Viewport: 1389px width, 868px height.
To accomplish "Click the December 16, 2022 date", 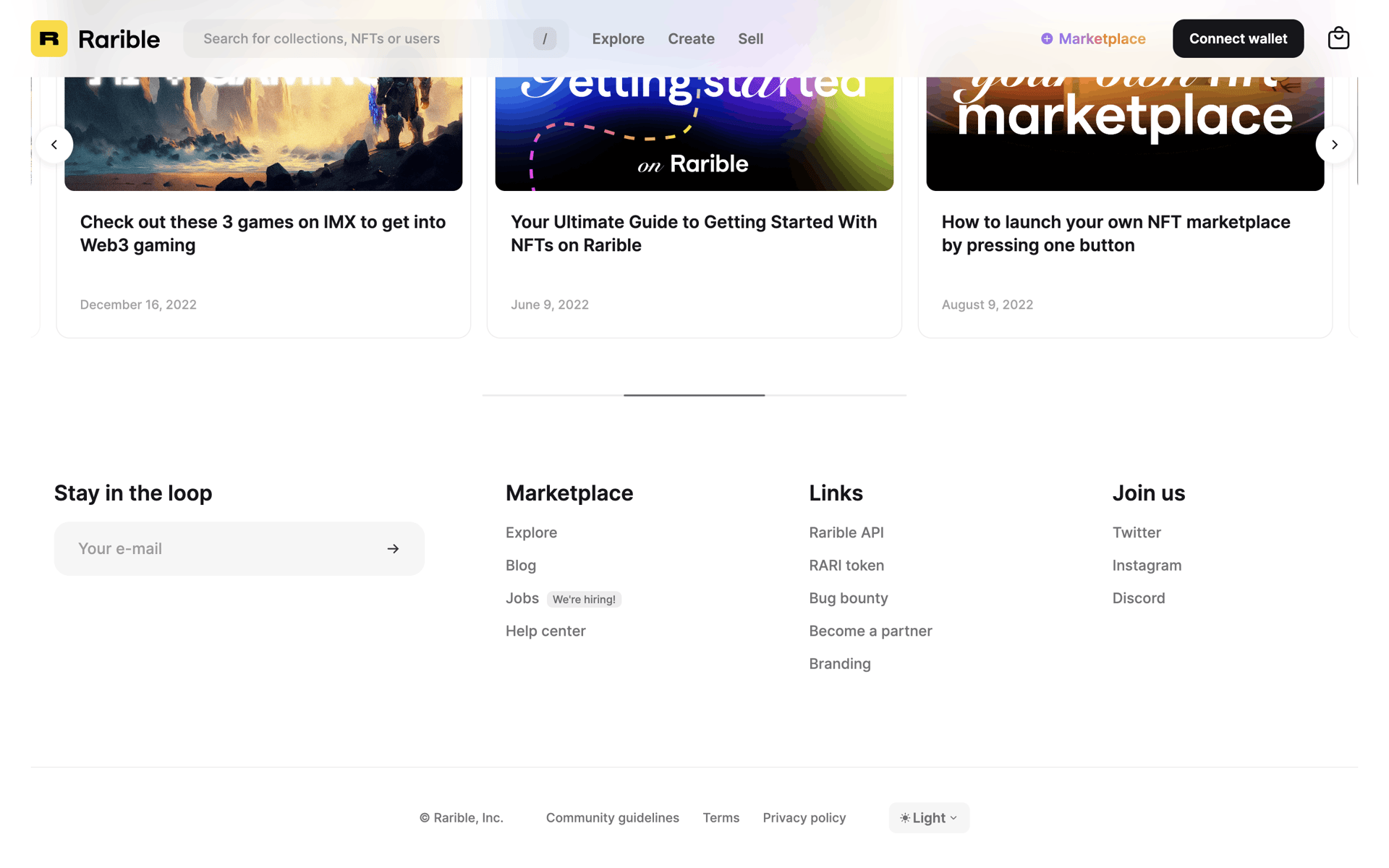I will pyautogui.click(x=138, y=305).
